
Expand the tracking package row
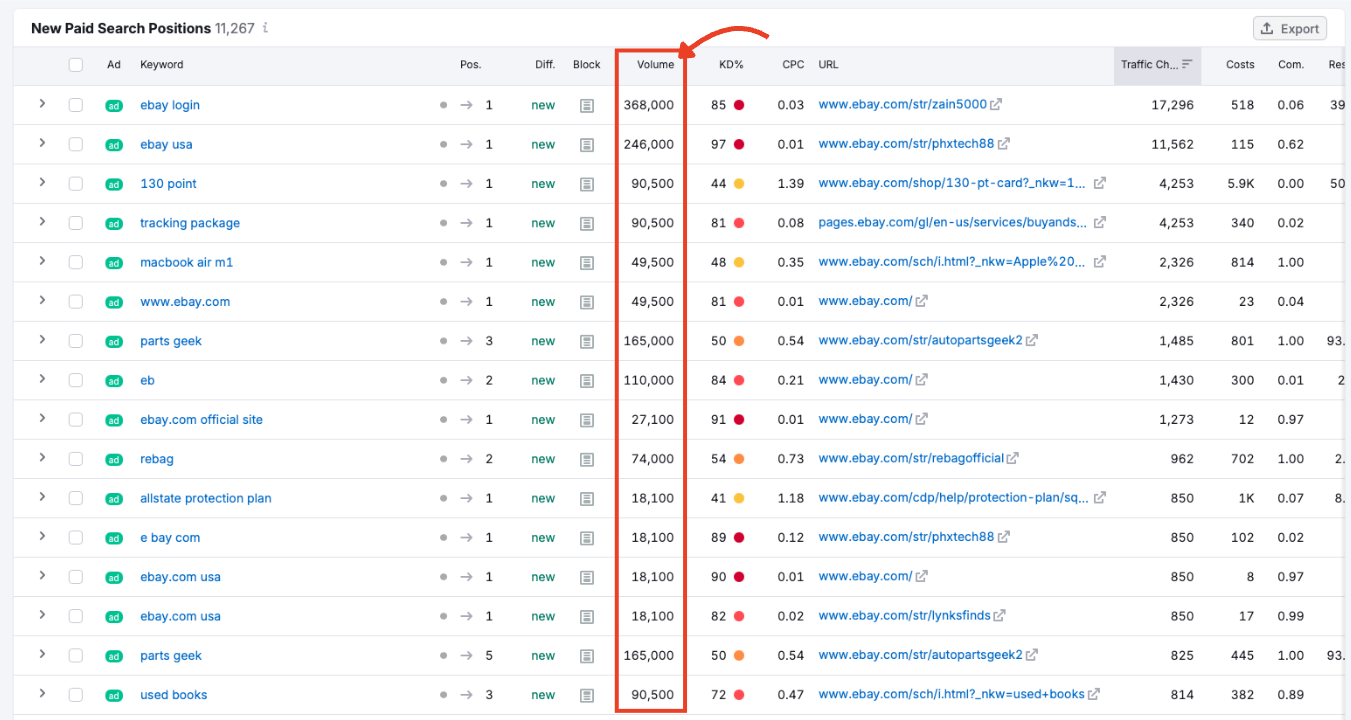click(42, 223)
